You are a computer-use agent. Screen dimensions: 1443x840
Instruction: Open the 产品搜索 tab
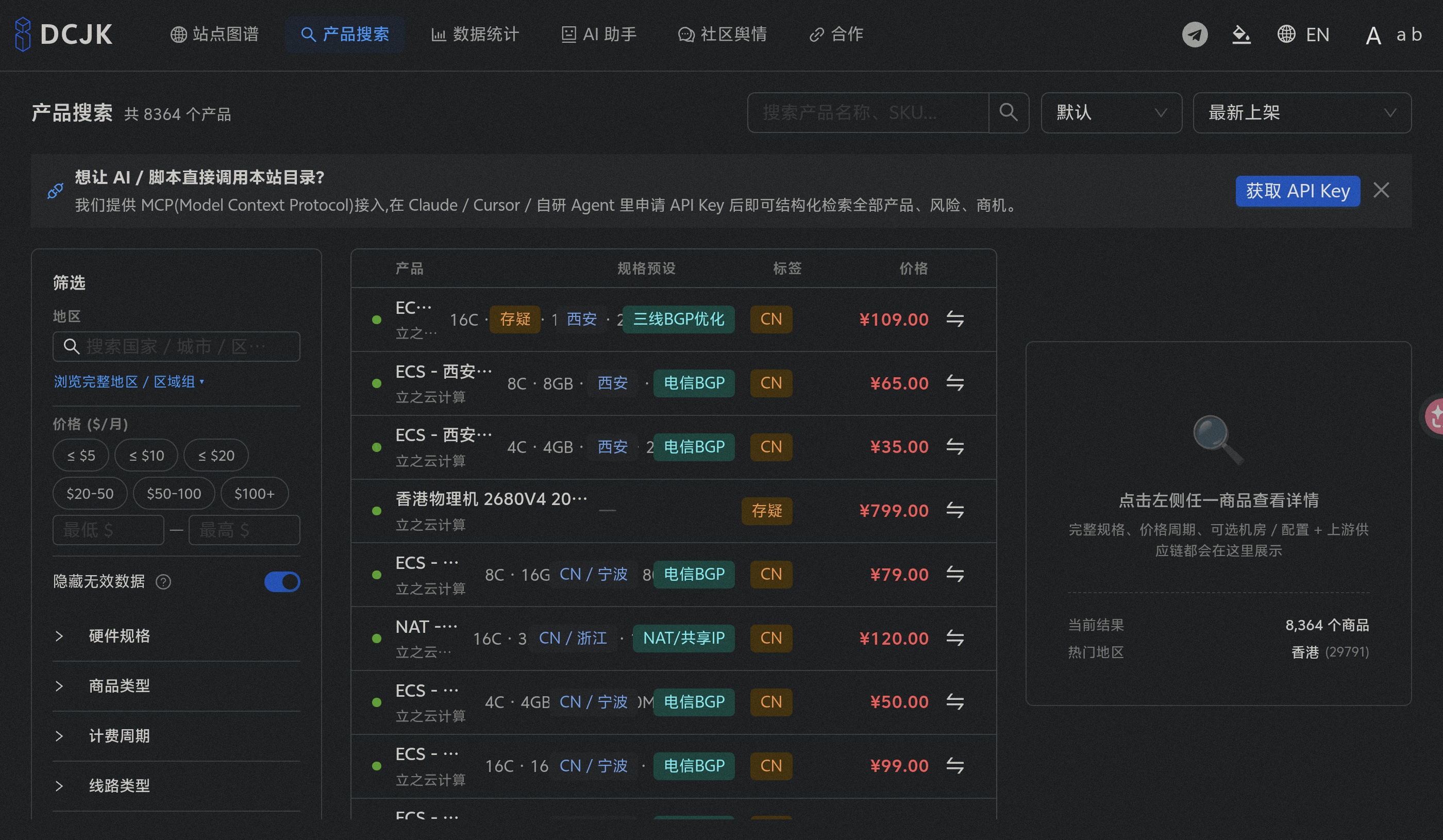pos(345,35)
